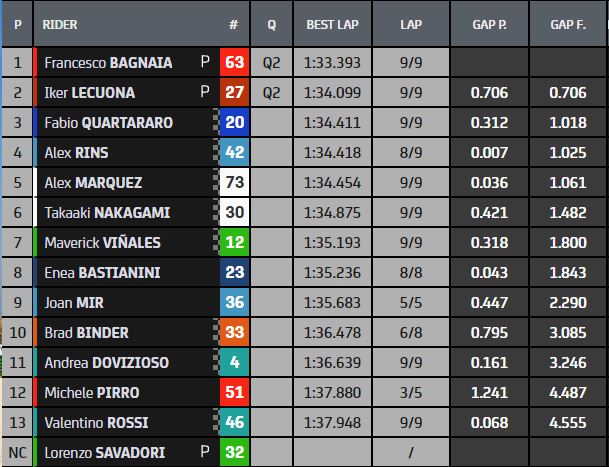This screenshot has width=609, height=467.
Task: Open Takaaki NAKAGAMI's rider row
Action: point(107,212)
